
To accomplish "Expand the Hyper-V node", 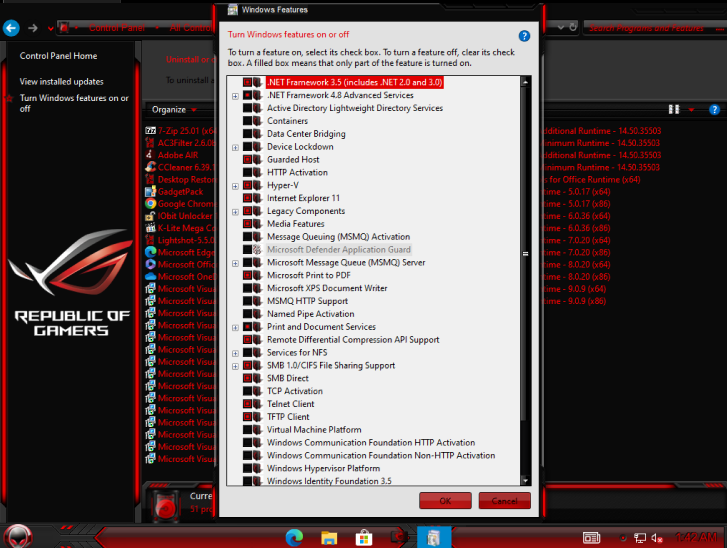I will (x=235, y=186).
